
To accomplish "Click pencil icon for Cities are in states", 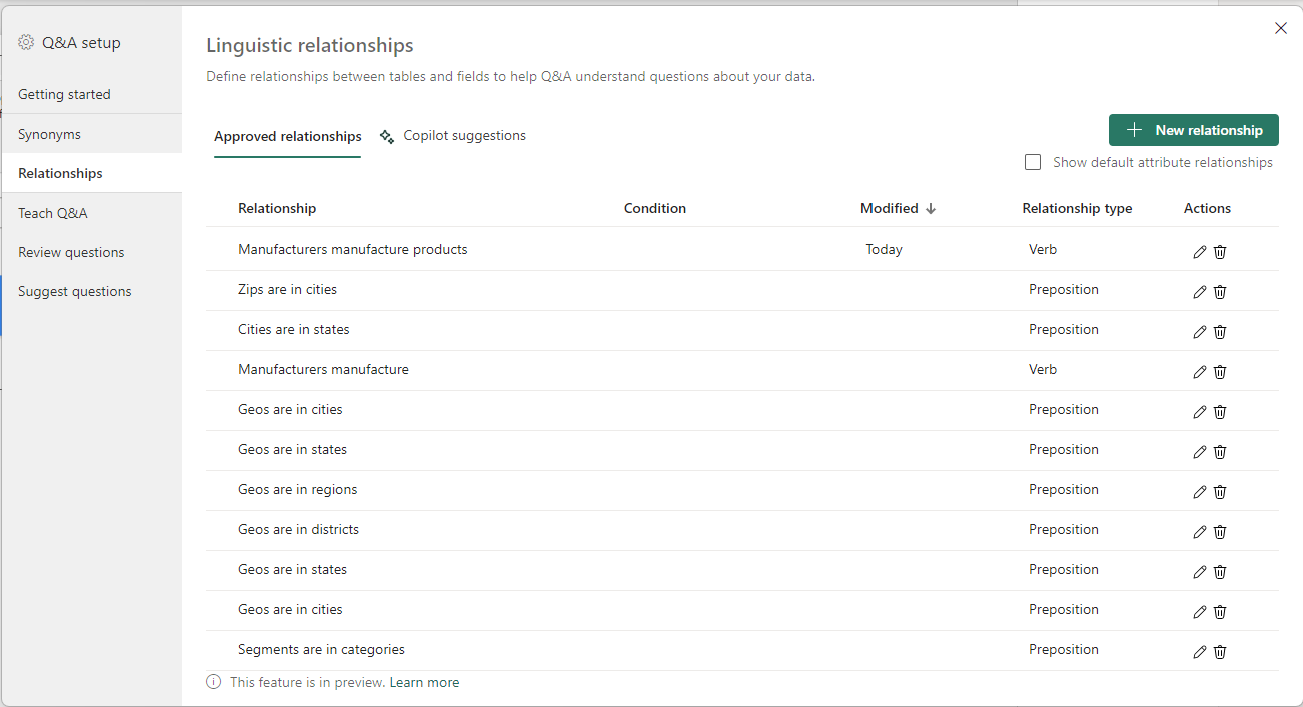I will pyautogui.click(x=1200, y=332).
